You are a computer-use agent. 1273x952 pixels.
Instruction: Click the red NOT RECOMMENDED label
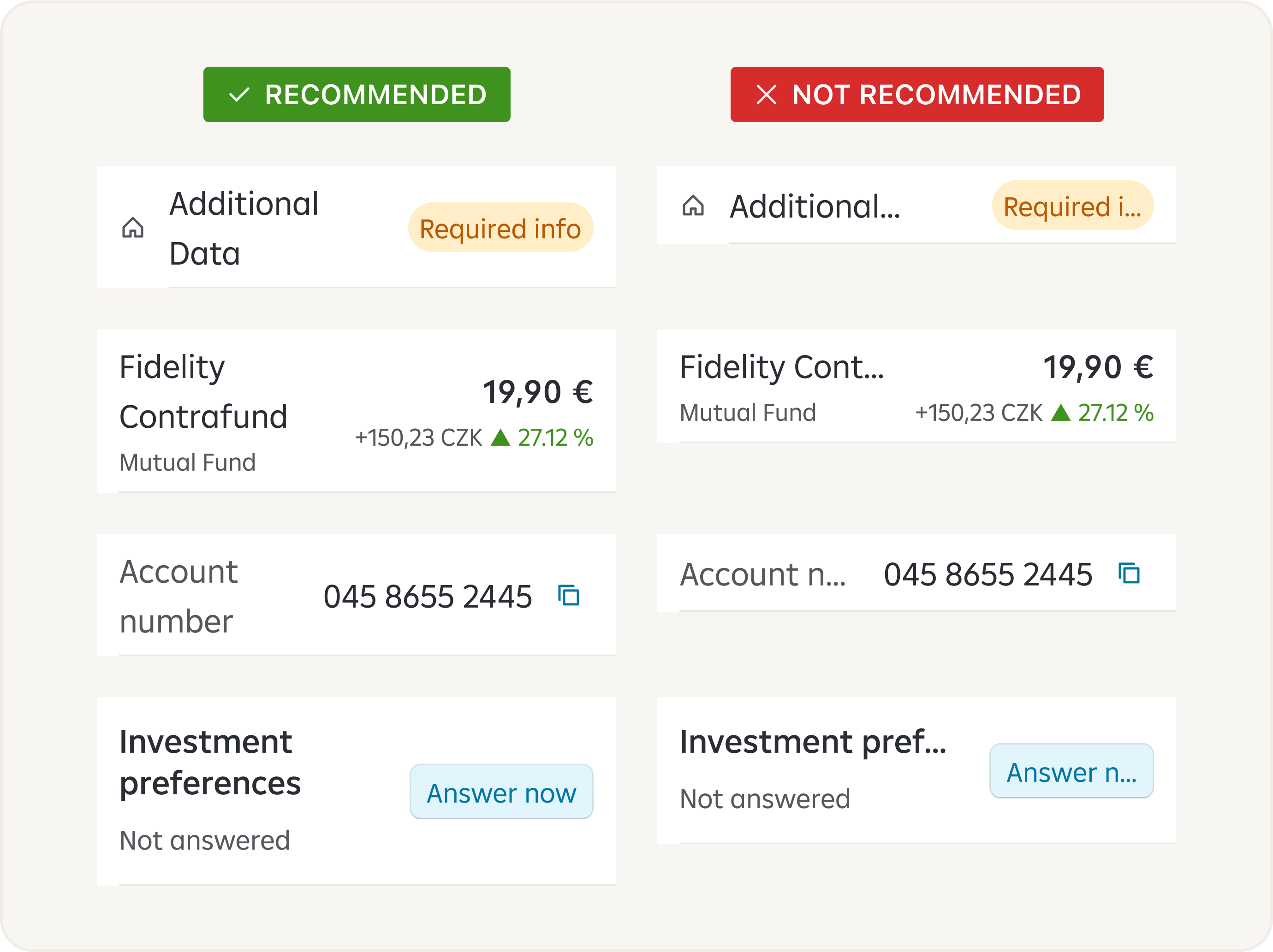click(936, 95)
